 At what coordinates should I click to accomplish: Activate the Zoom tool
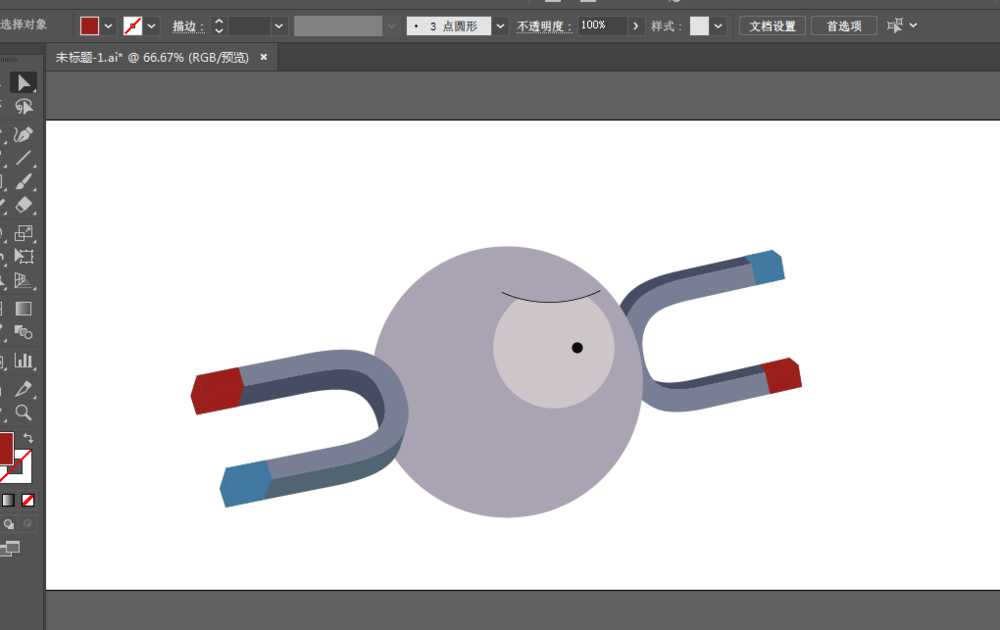[x=24, y=411]
